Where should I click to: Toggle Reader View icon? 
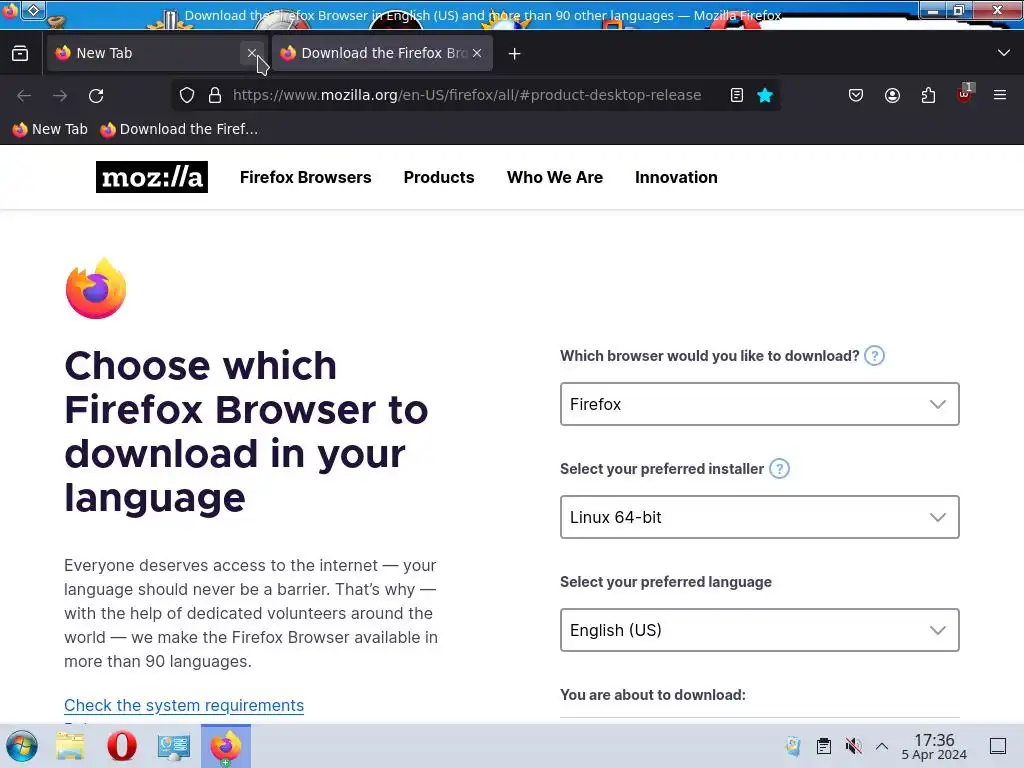pyautogui.click(x=737, y=95)
